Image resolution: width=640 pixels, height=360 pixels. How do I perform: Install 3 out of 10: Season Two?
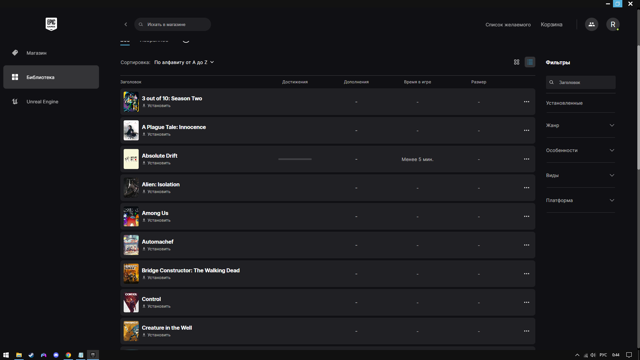(x=156, y=106)
